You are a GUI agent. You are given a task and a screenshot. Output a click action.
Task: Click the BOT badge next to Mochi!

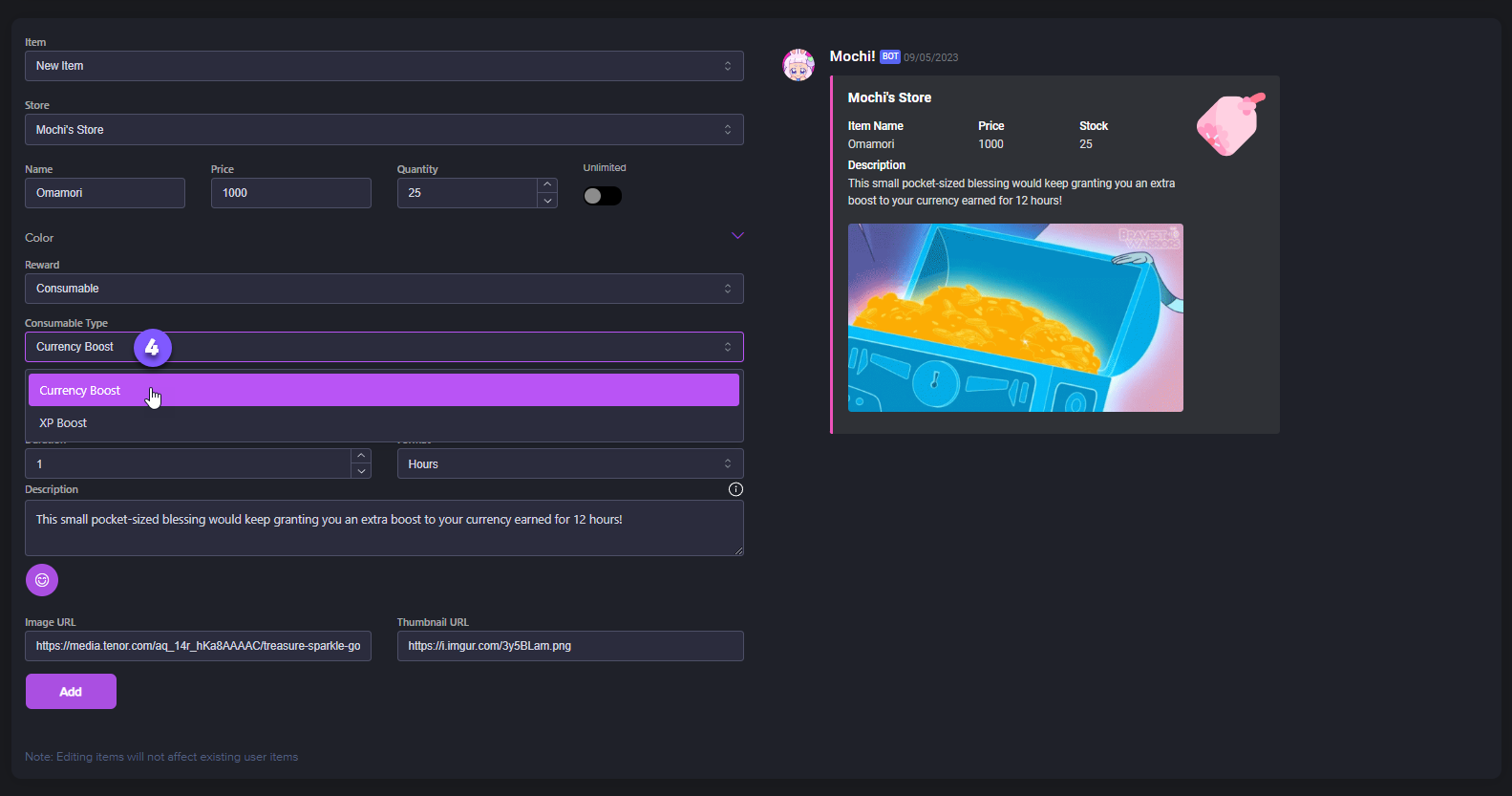click(890, 57)
